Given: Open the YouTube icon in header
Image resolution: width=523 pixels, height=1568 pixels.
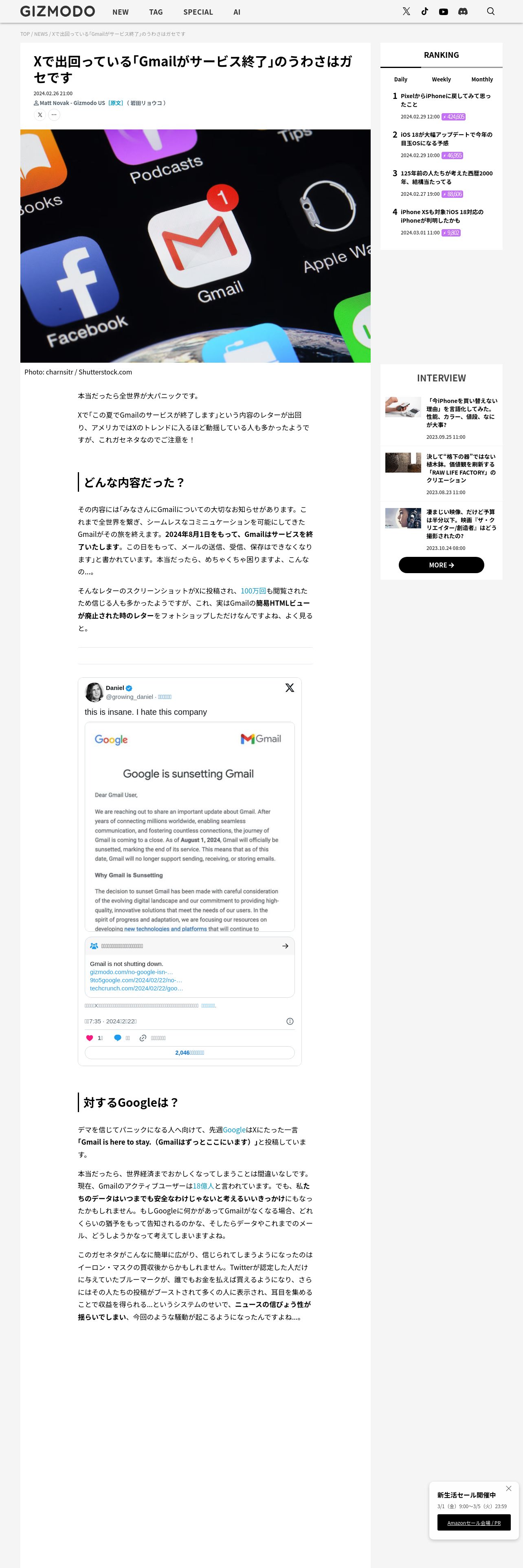Looking at the screenshot, I should (443, 11).
